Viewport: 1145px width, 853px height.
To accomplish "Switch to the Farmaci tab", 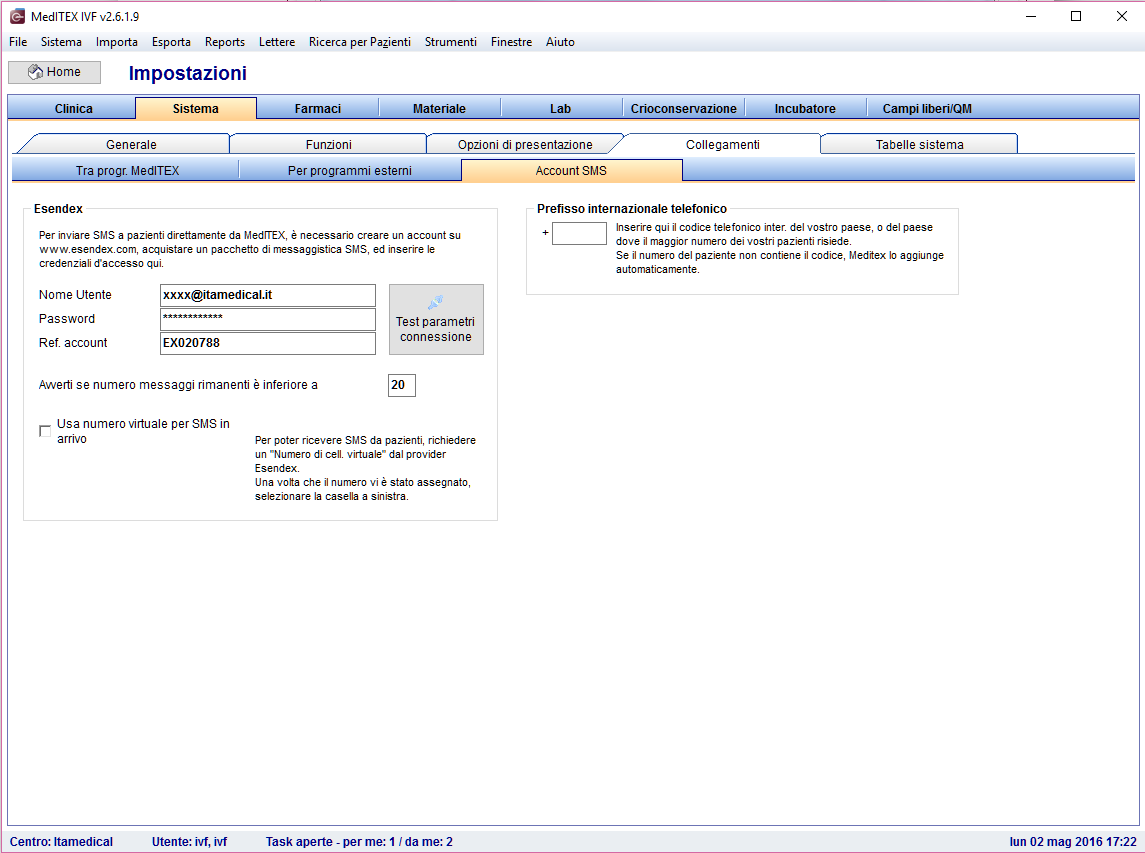I will pos(318,108).
